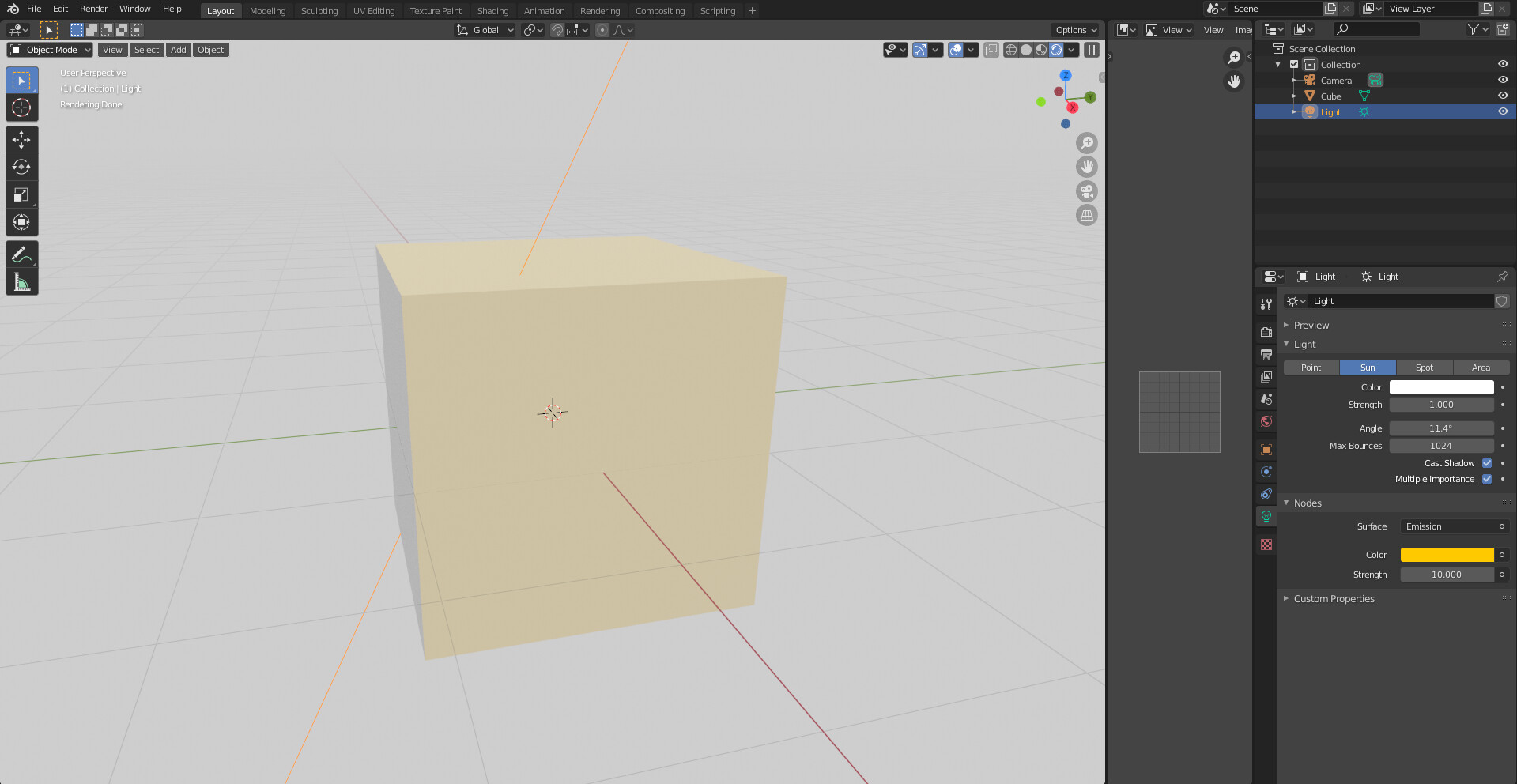Image resolution: width=1517 pixels, height=784 pixels.
Task: Select the Move tool
Action: 21,140
